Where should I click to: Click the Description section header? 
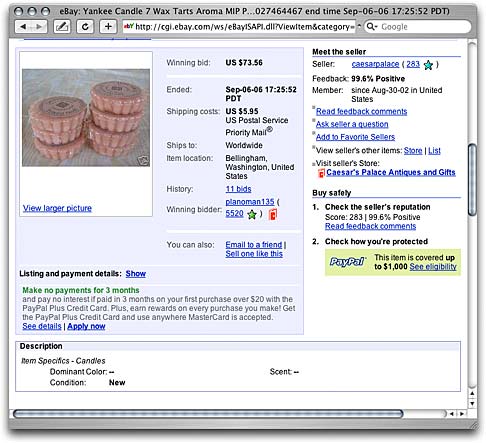point(41,346)
